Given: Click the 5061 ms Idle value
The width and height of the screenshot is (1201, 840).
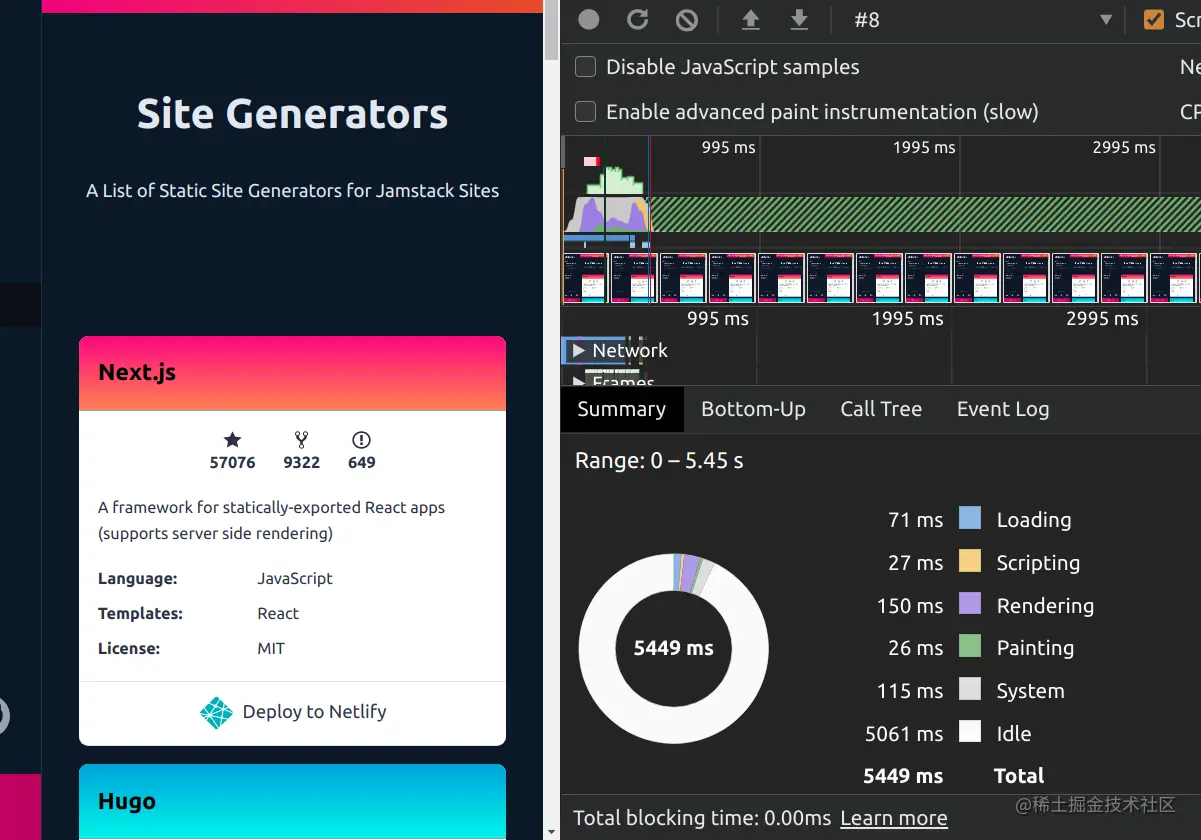Looking at the screenshot, I should tap(904, 734).
